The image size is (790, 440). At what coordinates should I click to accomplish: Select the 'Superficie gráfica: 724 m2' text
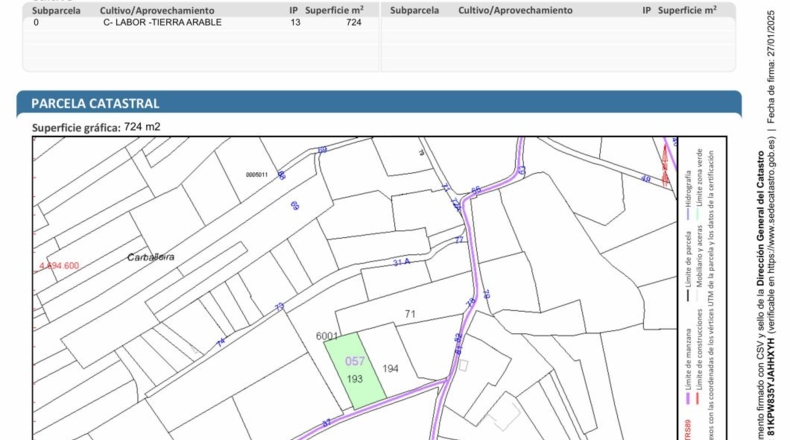coord(96,127)
